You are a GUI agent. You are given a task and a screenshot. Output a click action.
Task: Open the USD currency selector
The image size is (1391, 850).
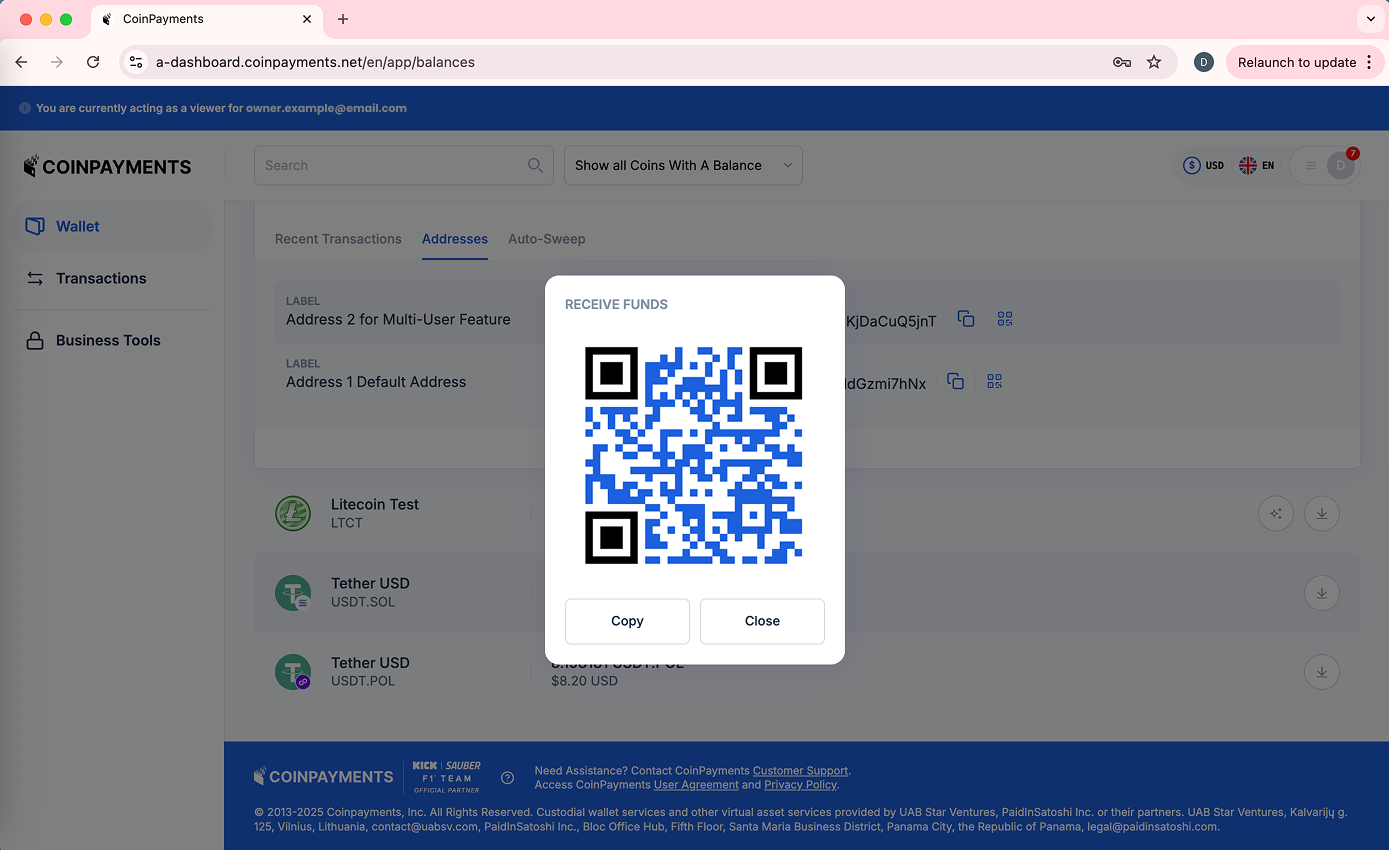pyautogui.click(x=1203, y=166)
